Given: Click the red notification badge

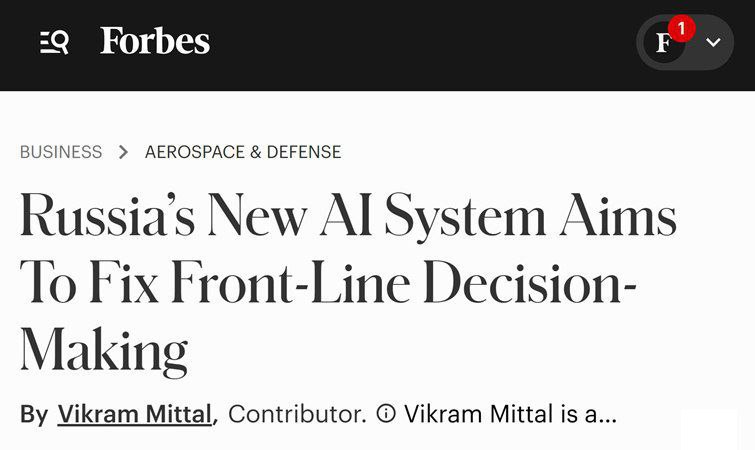Looking at the screenshot, I should [x=681, y=28].
